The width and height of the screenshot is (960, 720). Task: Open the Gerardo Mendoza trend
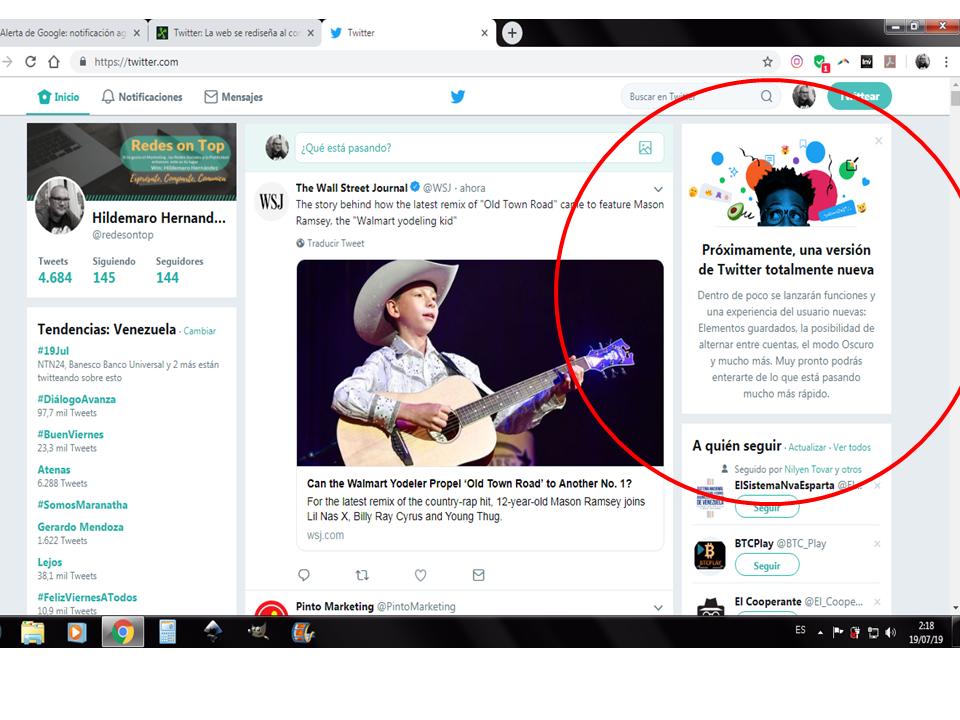click(x=80, y=527)
